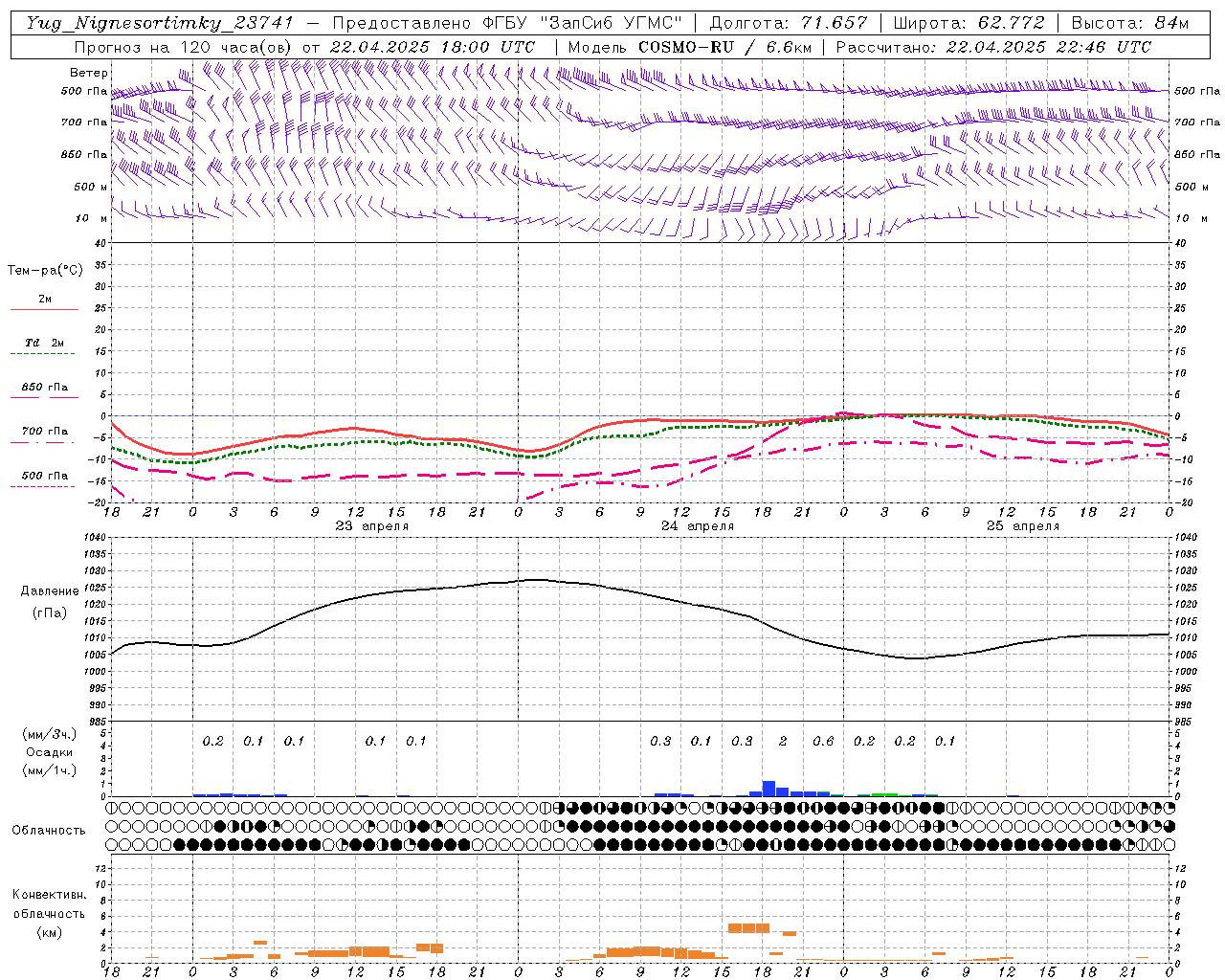Click the "850 гПа" entry in temperature legend
Viewport: 1225px width, 980px height.
click(x=45, y=388)
